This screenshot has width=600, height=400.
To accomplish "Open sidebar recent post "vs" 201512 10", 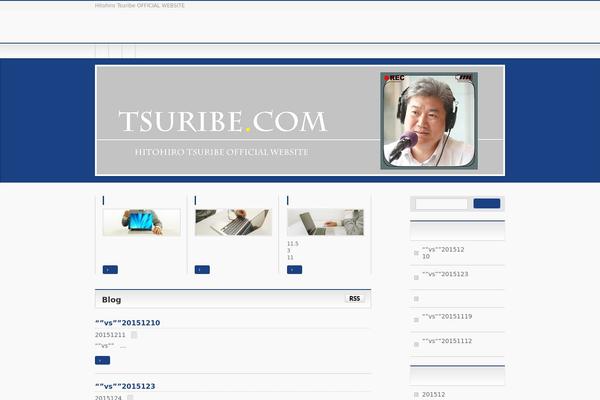I will [x=443, y=253].
